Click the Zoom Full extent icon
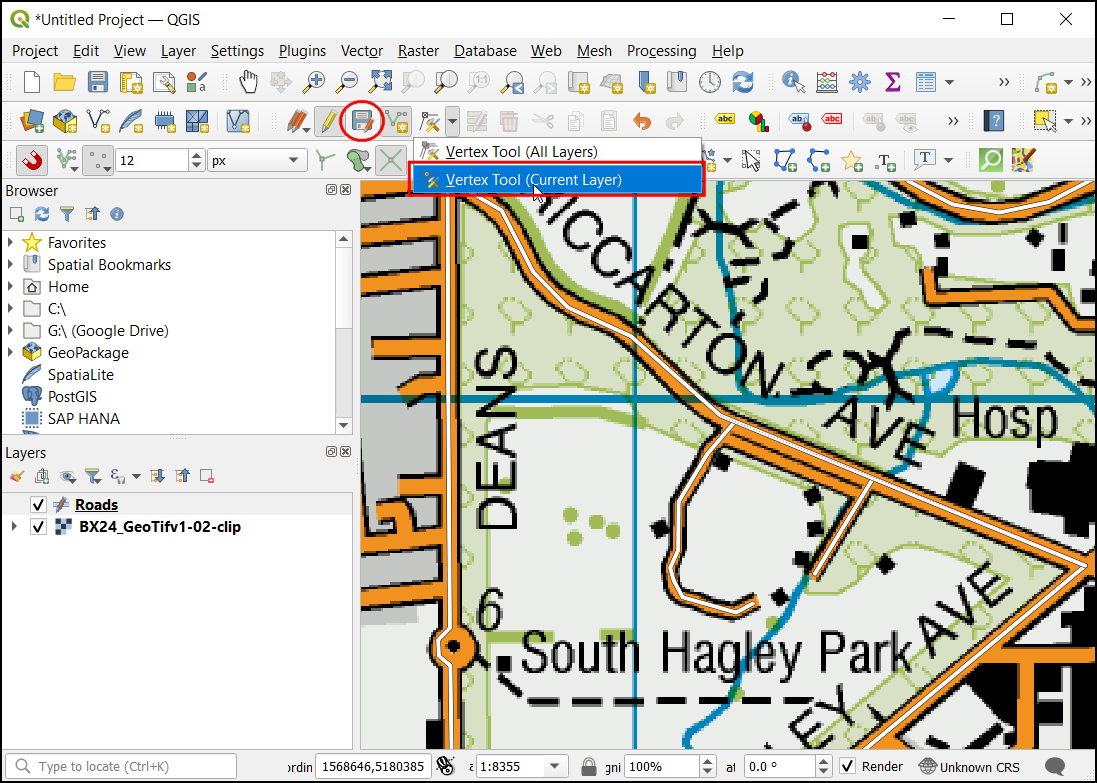 tap(380, 82)
